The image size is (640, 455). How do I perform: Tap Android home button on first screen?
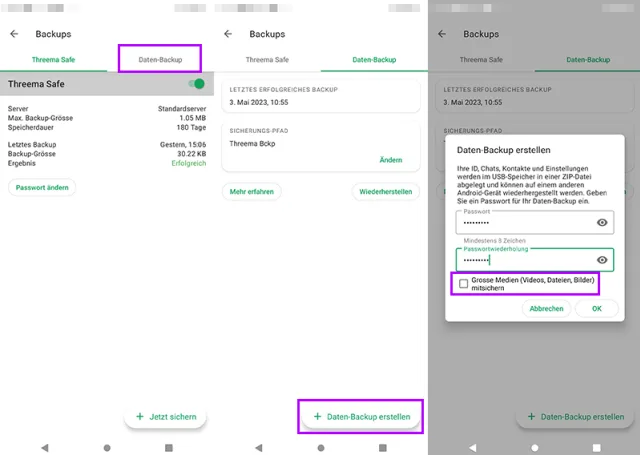pos(107,448)
